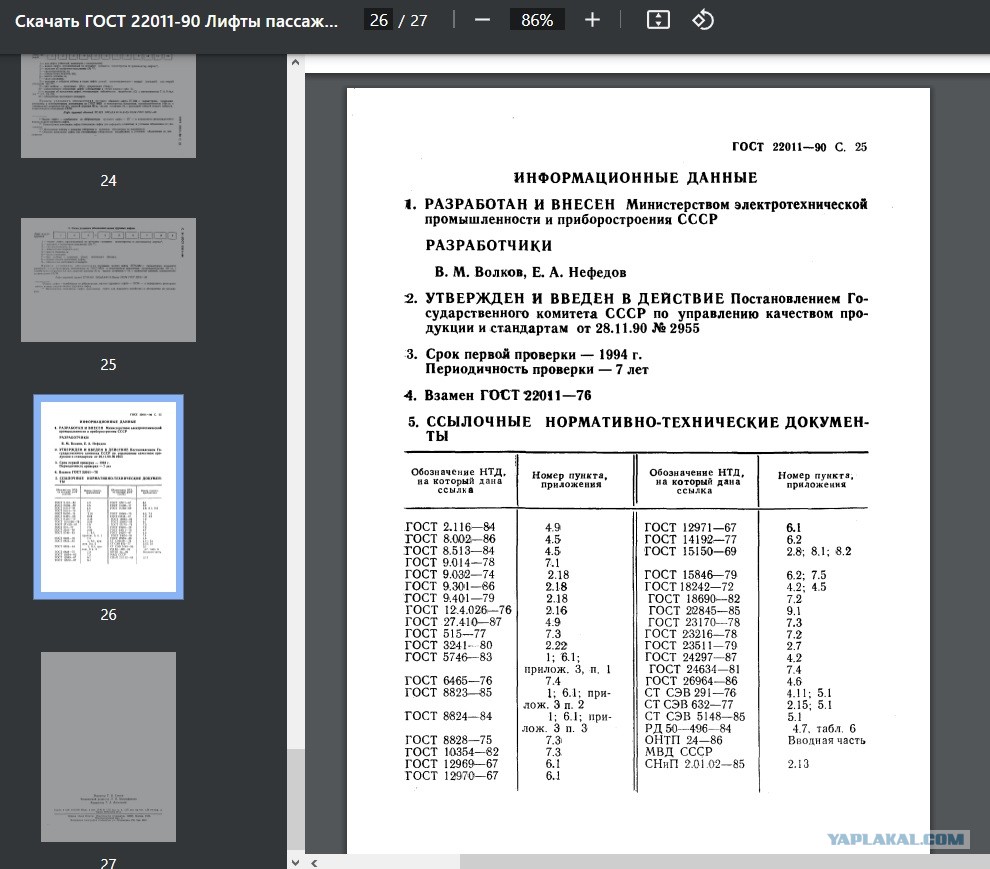Click the sidebar scroll down arrow
The image size is (990, 869).
[x=295, y=862]
